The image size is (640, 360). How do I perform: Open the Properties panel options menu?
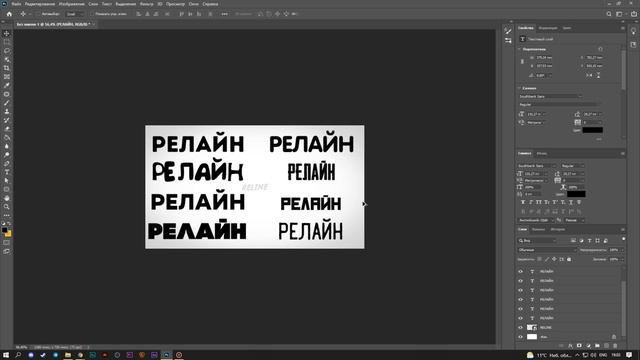[x=623, y=28]
